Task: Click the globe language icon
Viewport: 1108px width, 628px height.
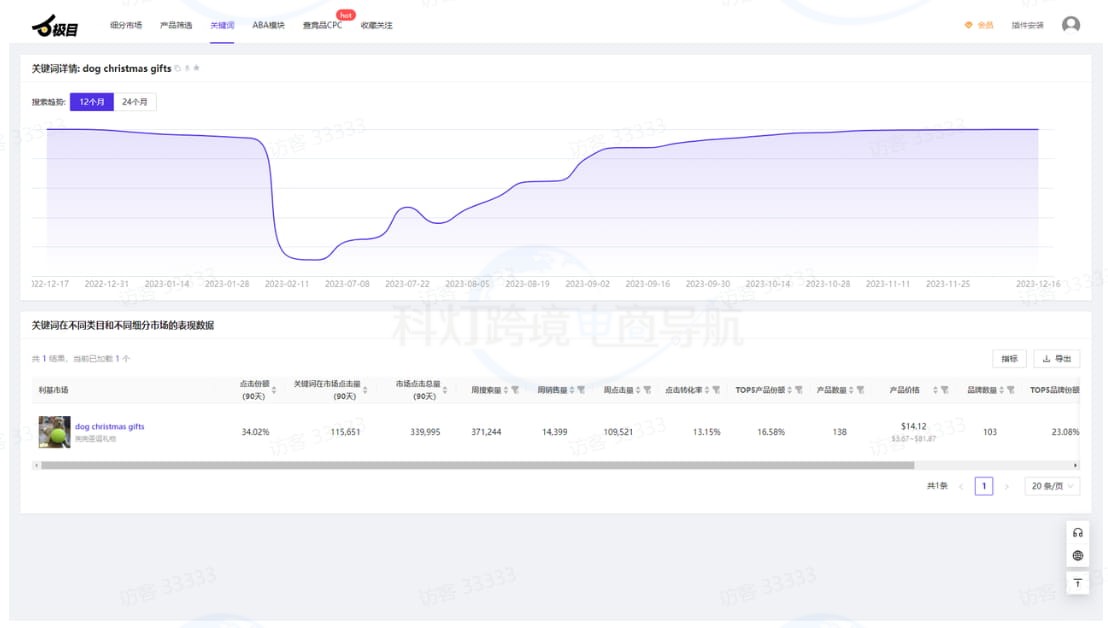Action: point(1077,556)
